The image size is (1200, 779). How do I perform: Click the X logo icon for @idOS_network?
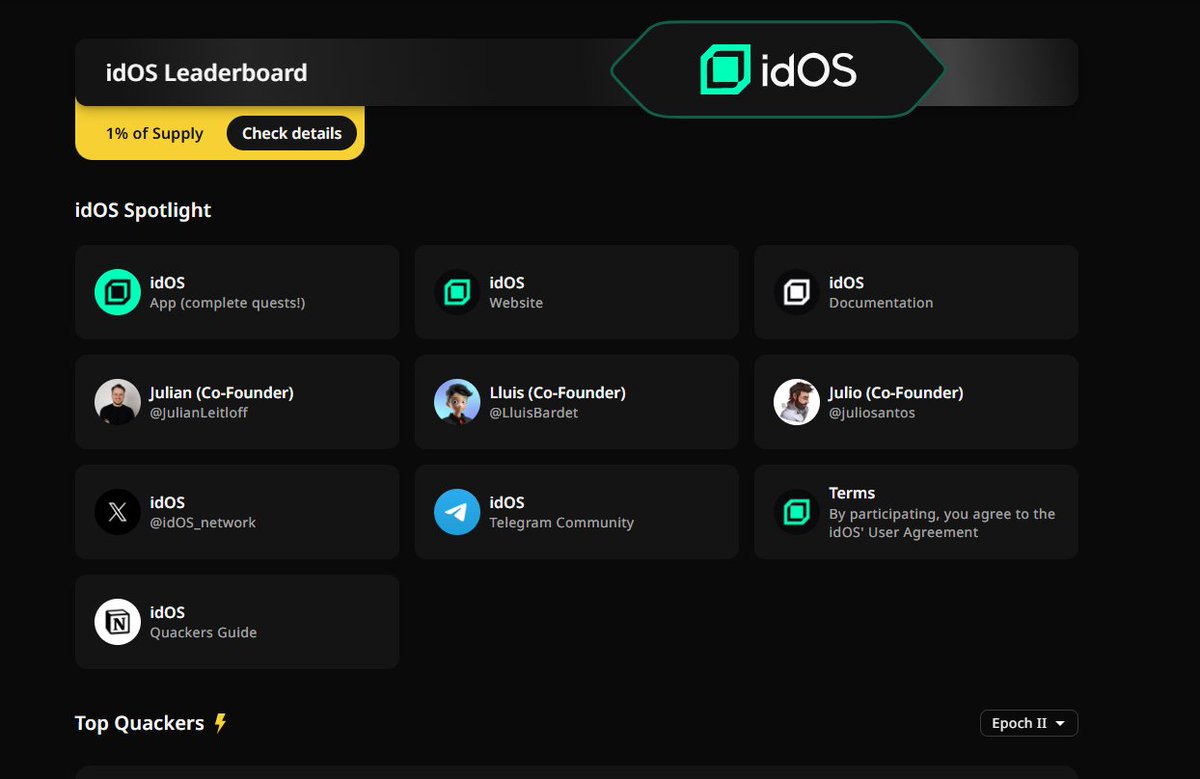click(x=117, y=512)
